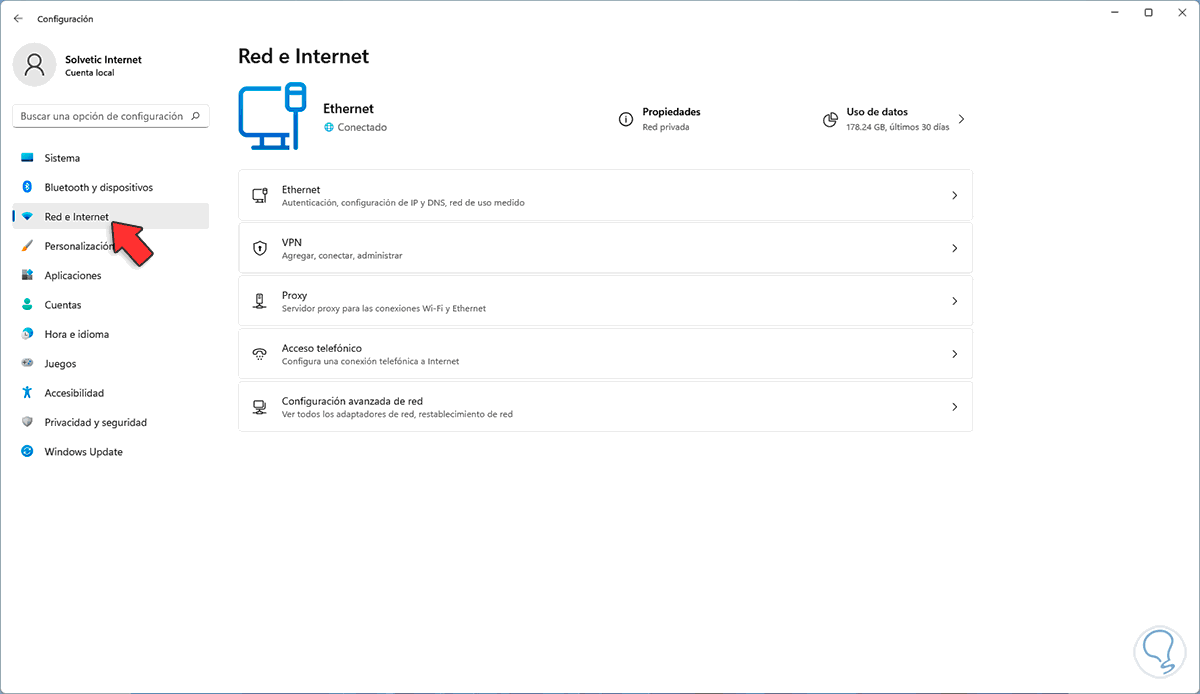Maximize the Configuración window
Viewport: 1200px width, 694px height.
[1148, 13]
